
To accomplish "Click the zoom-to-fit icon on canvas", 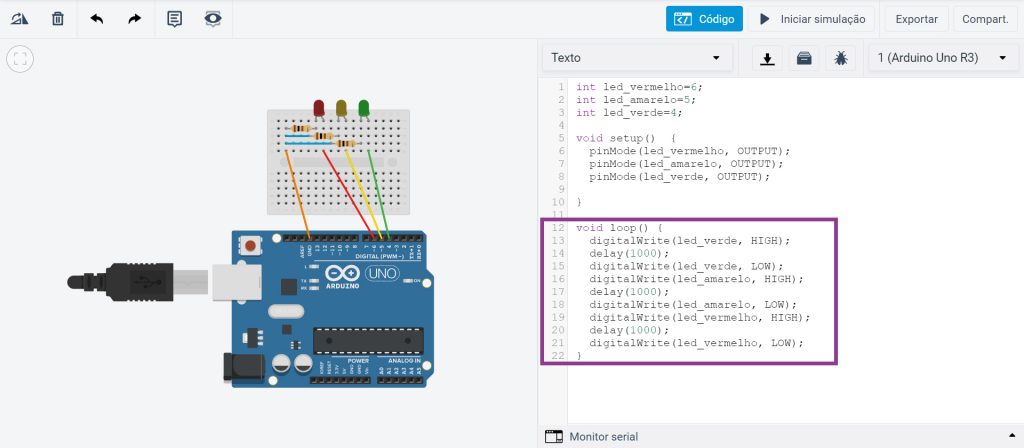I will click(x=20, y=59).
